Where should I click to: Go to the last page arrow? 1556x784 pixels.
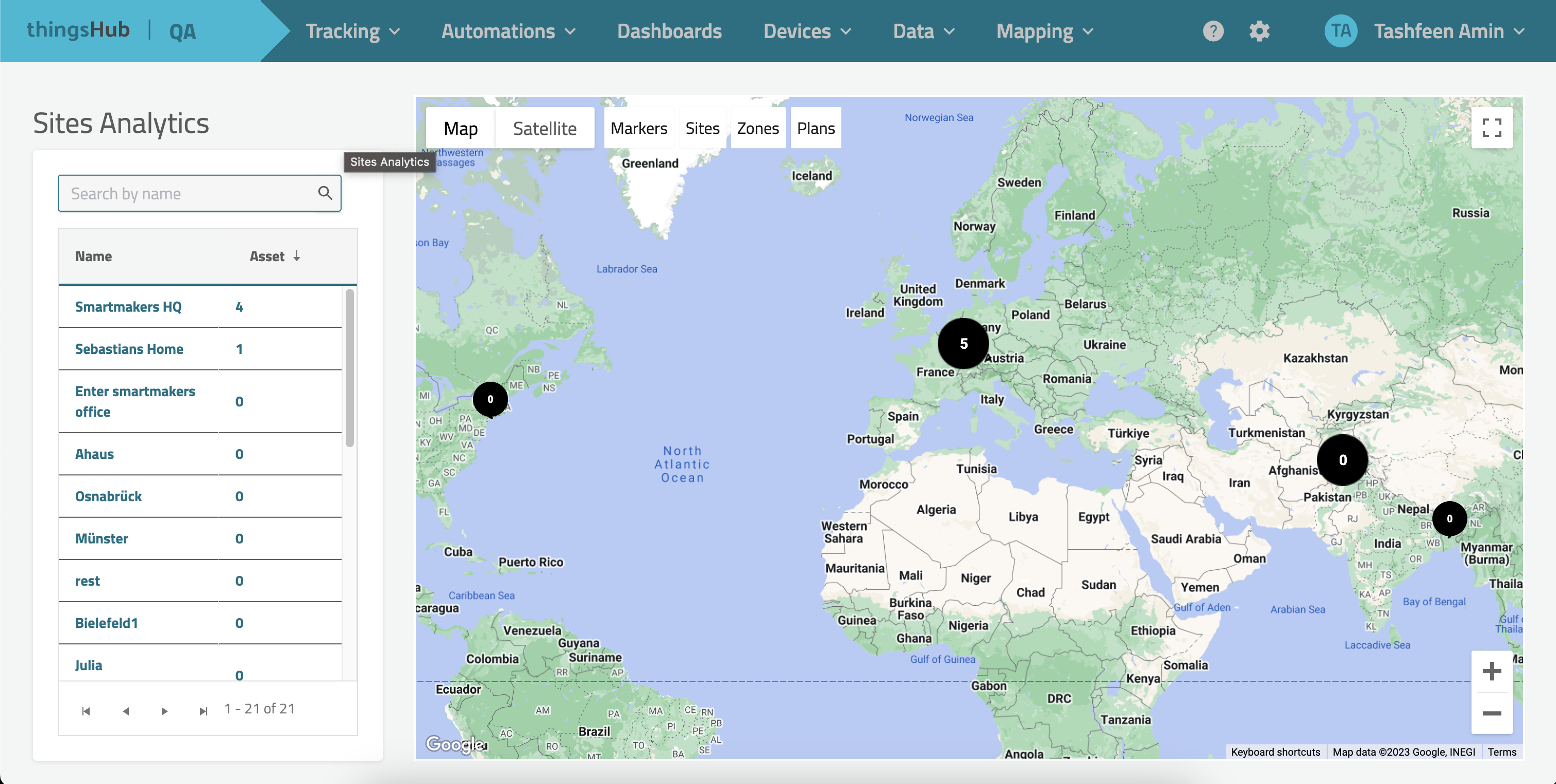pyautogui.click(x=204, y=711)
